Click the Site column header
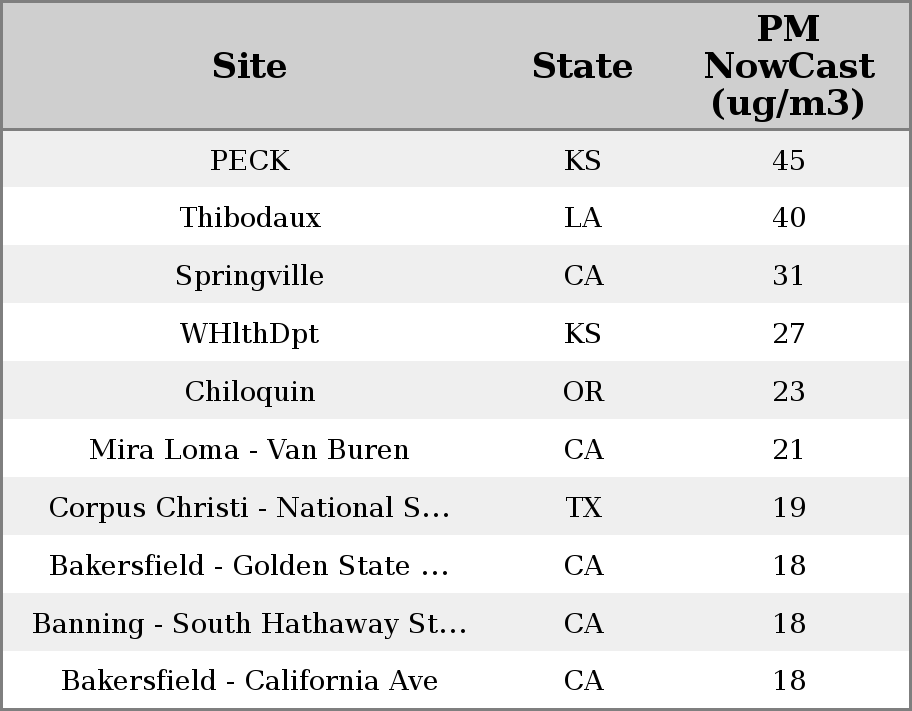This screenshot has height=711, width=912. (250, 66)
